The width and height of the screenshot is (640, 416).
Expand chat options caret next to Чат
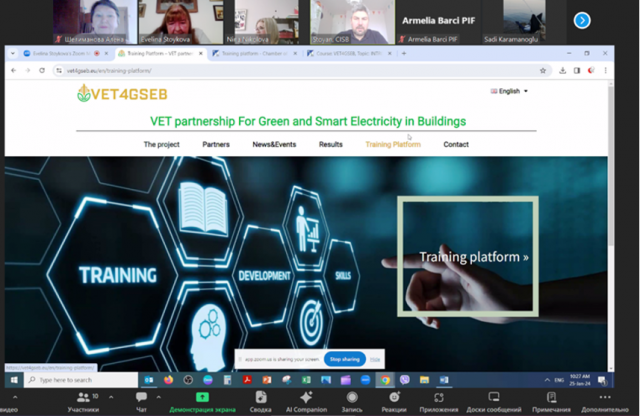click(x=159, y=397)
